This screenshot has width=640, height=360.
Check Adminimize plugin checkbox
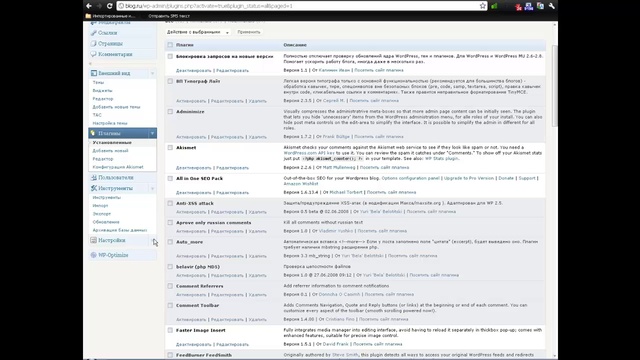170,111
